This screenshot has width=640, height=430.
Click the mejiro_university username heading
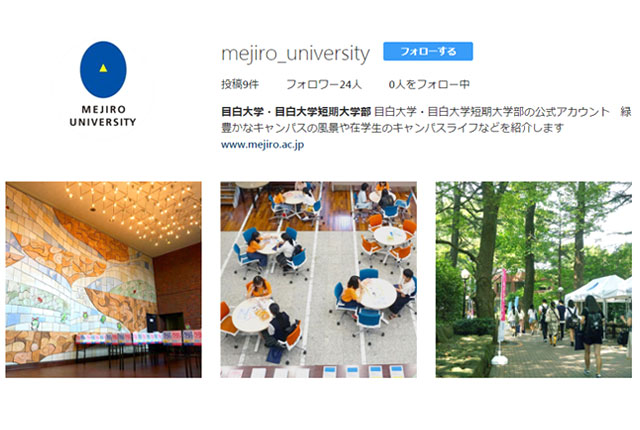[296, 53]
